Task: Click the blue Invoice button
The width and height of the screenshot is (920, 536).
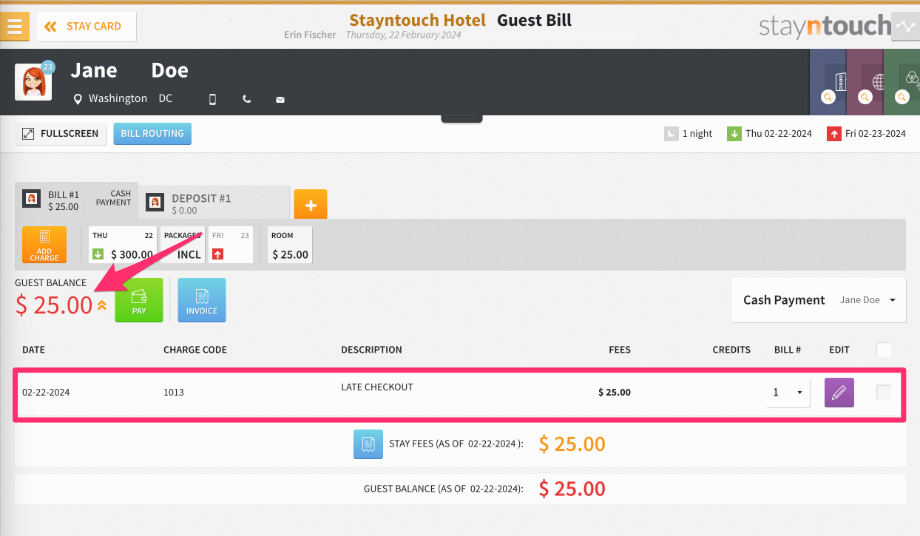Action: [202, 300]
